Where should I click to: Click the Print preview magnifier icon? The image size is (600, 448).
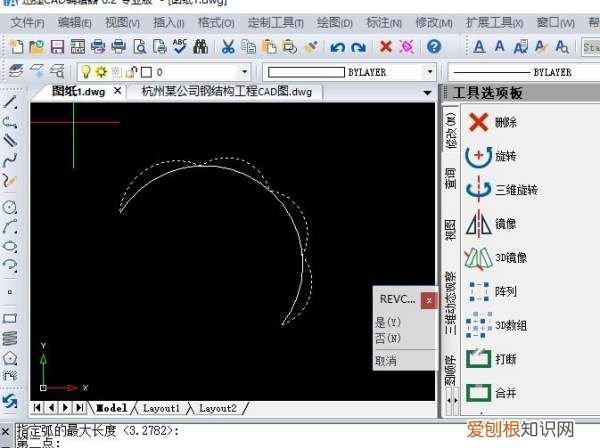click(140, 47)
